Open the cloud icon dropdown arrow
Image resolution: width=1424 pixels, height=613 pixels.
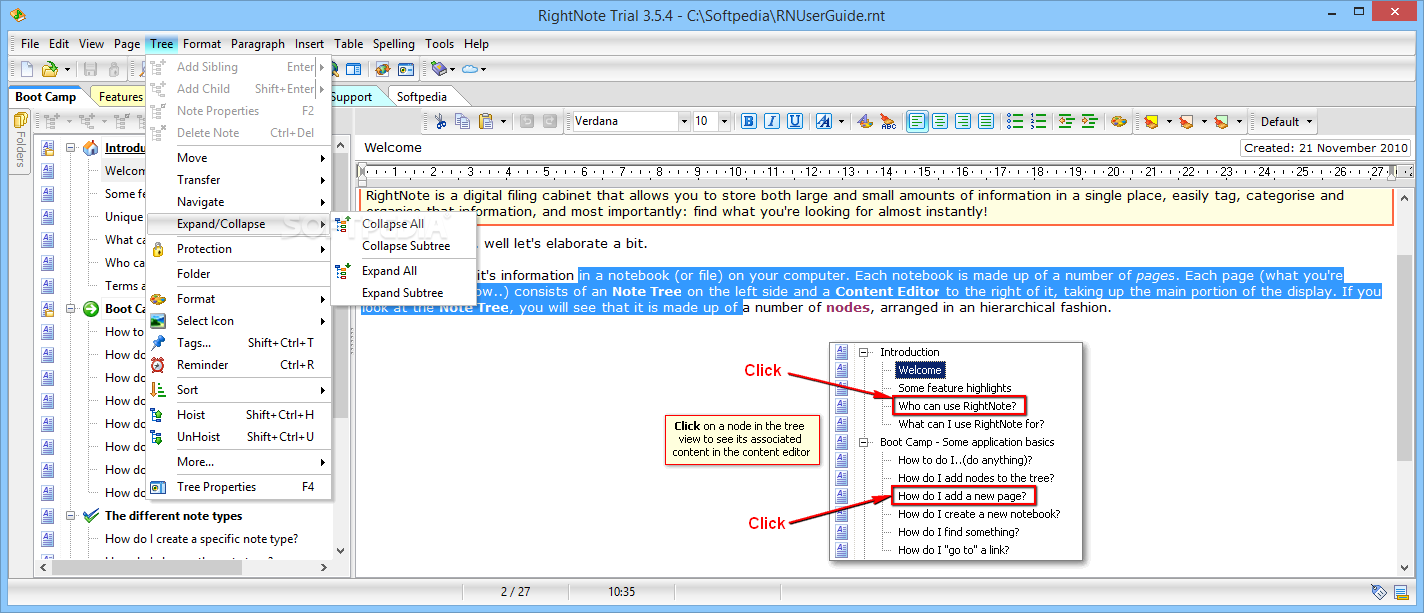point(483,69)
